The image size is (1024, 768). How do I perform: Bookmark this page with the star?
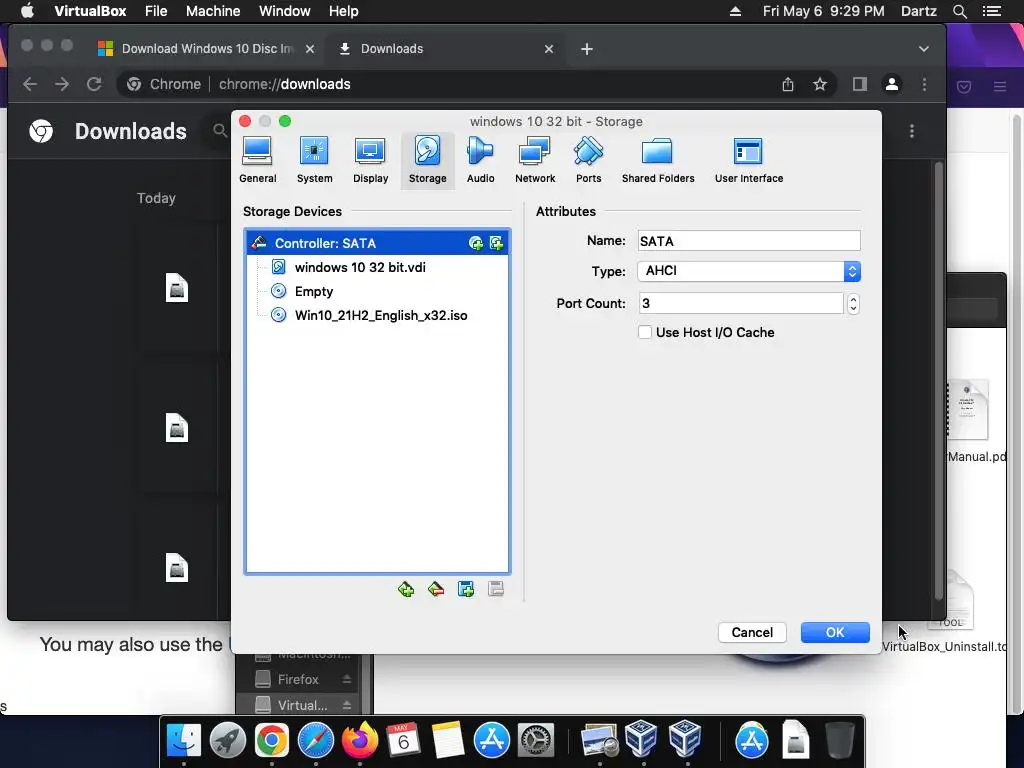tap(820, 84)
